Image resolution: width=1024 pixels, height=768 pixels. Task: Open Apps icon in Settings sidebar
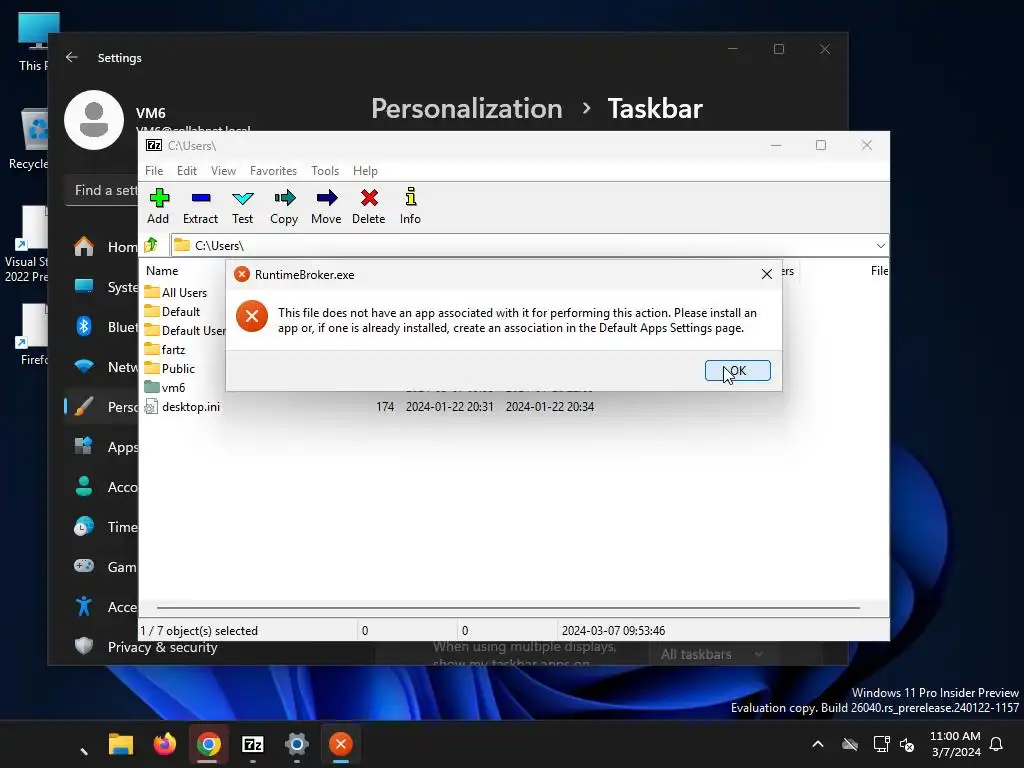84,446
